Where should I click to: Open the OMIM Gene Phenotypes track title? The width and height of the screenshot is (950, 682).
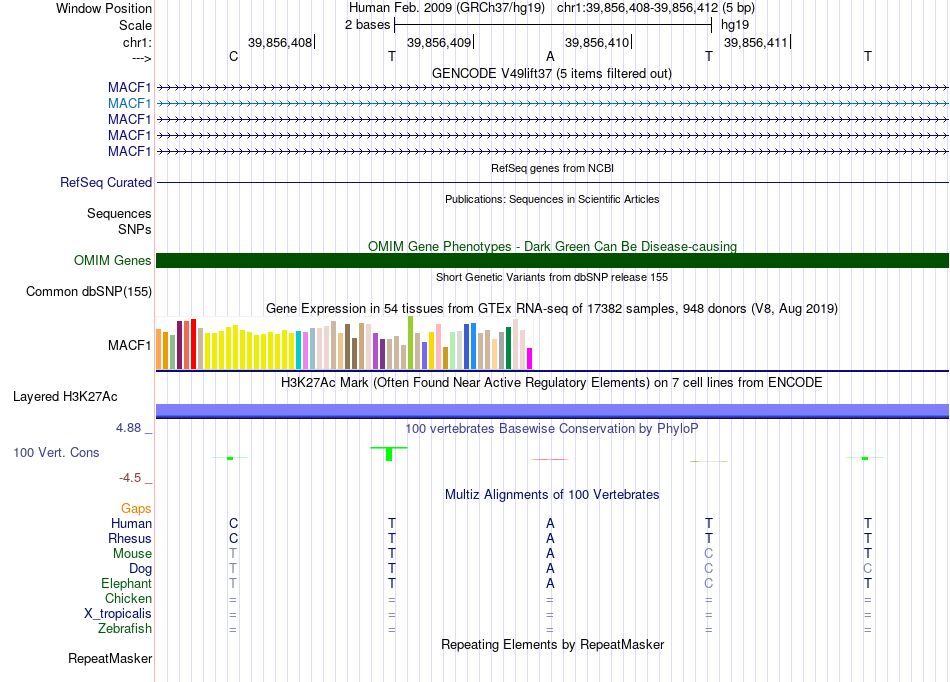(x=553, y=247)
